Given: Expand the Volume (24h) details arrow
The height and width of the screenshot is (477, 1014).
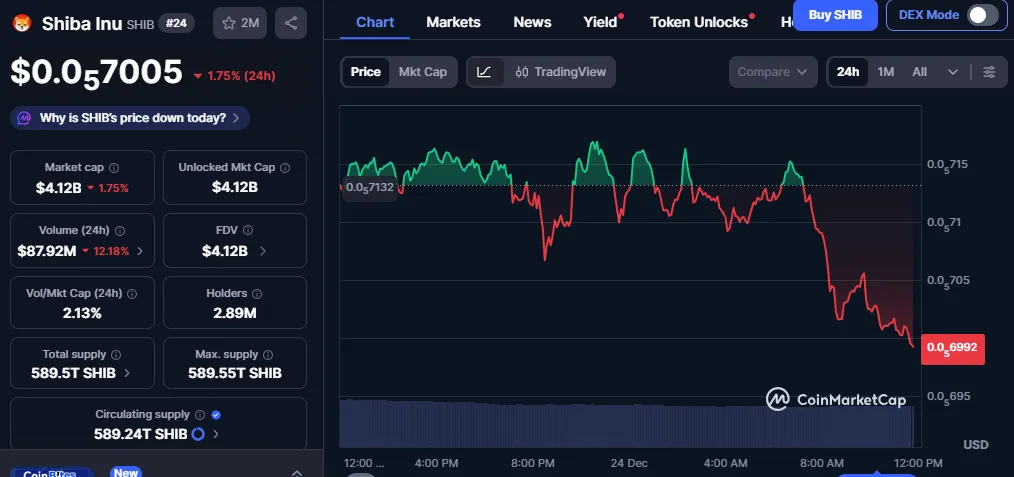Looking at the screenshot, I should pos(139,251).
